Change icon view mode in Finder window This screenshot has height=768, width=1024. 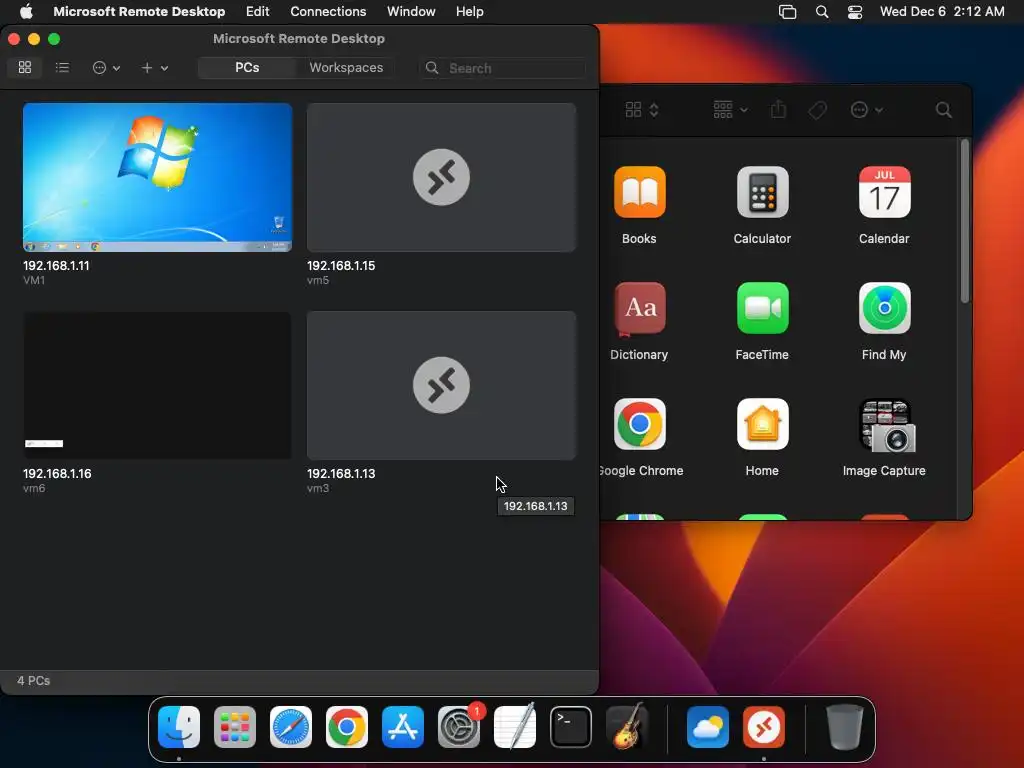tap(642, 110)
